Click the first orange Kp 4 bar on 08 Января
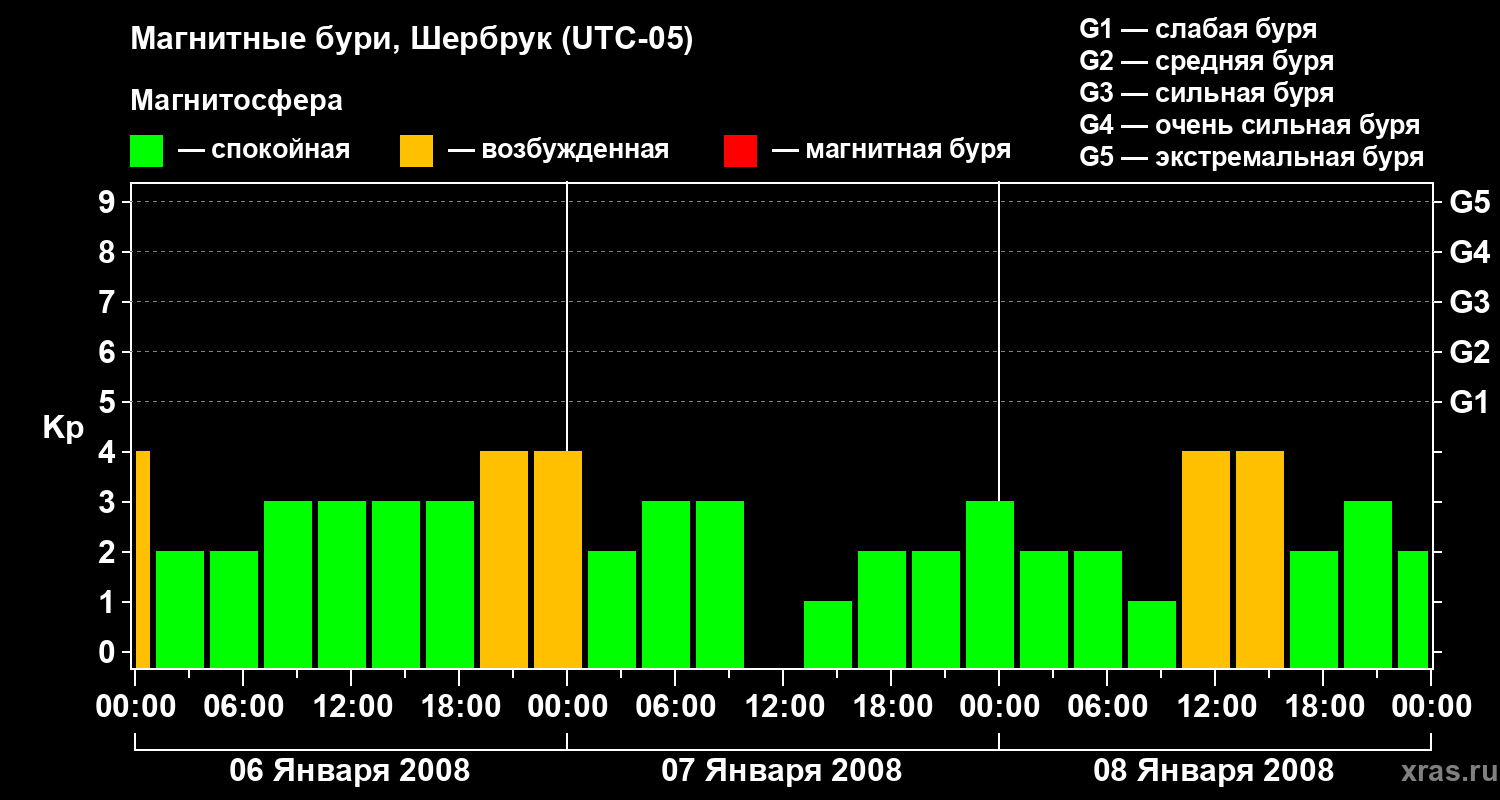This screenshot has height=800, width=1500. click(x=1206, y=559)
